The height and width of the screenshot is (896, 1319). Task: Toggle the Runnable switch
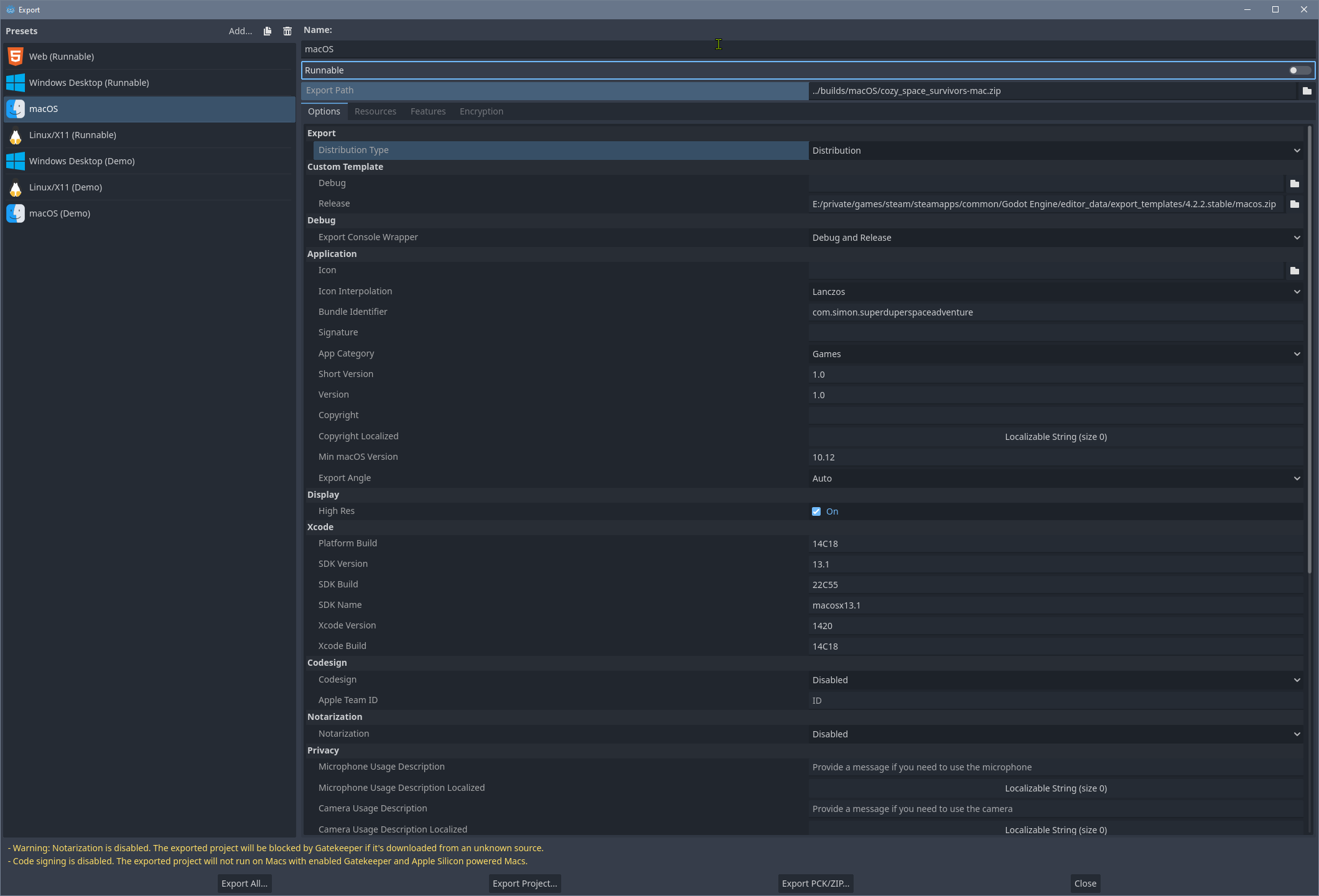[x=1299, y=70]
